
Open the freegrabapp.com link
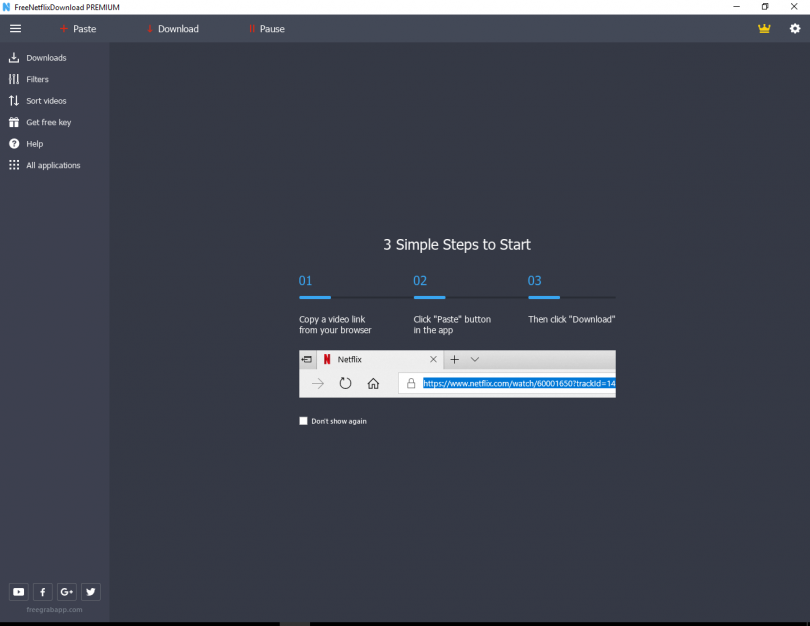(54, 609)
